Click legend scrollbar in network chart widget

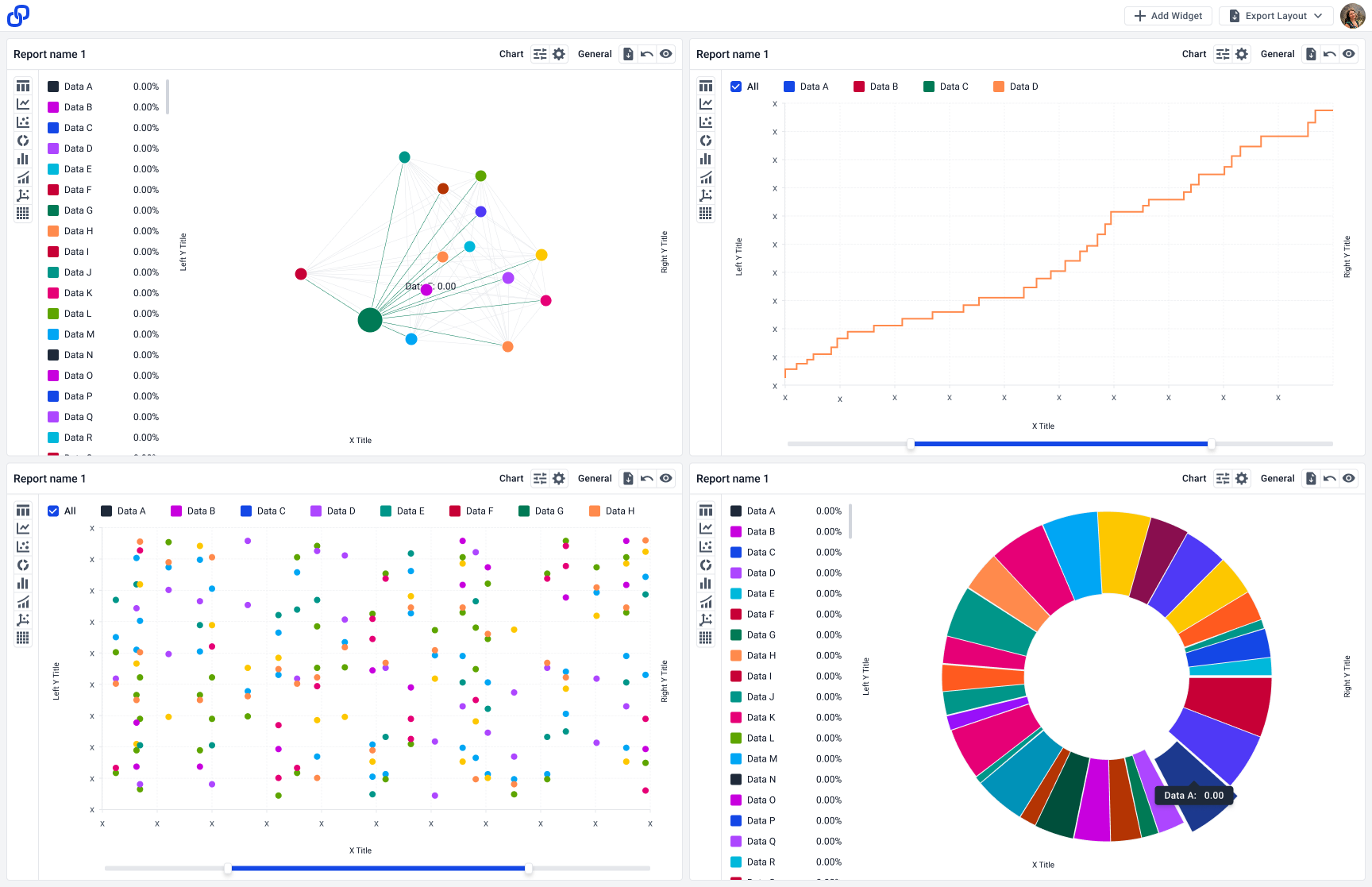[168, 97]
